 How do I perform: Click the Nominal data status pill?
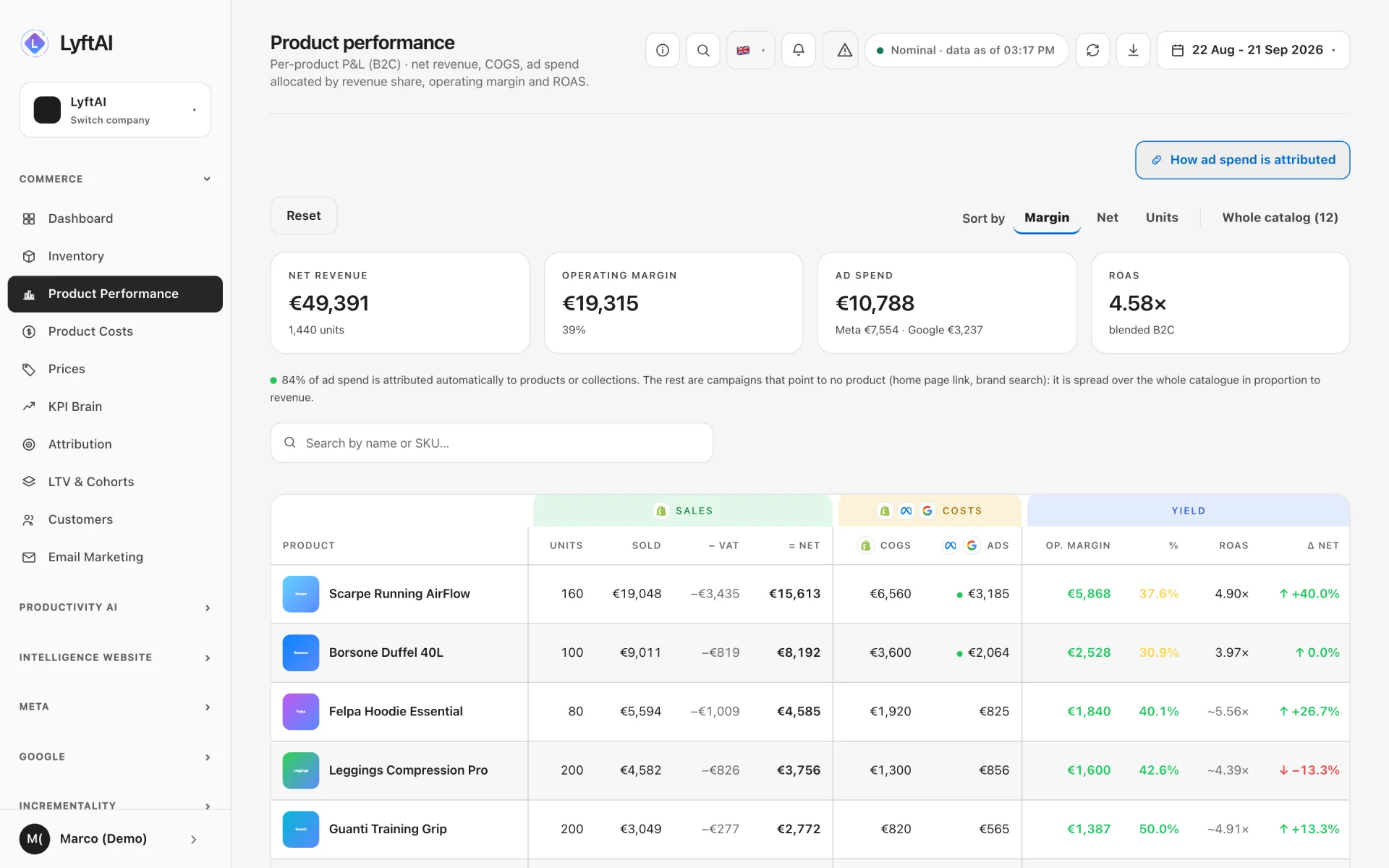pos(966,50)
